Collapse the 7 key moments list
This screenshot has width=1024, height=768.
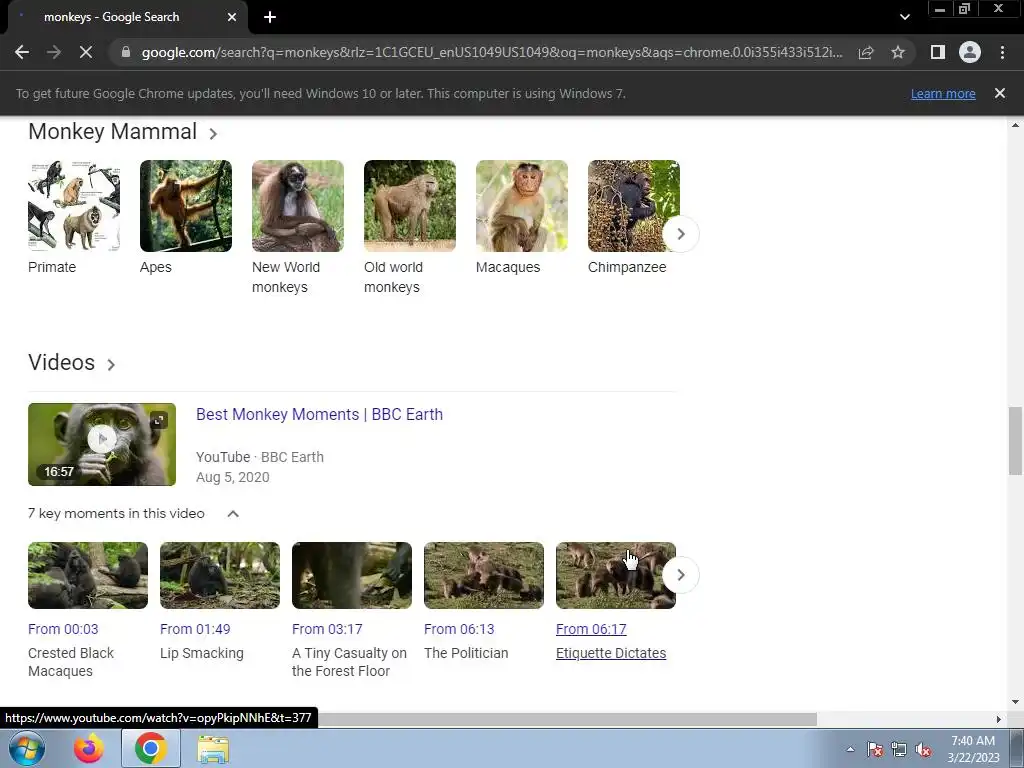[x=233, y=514]
